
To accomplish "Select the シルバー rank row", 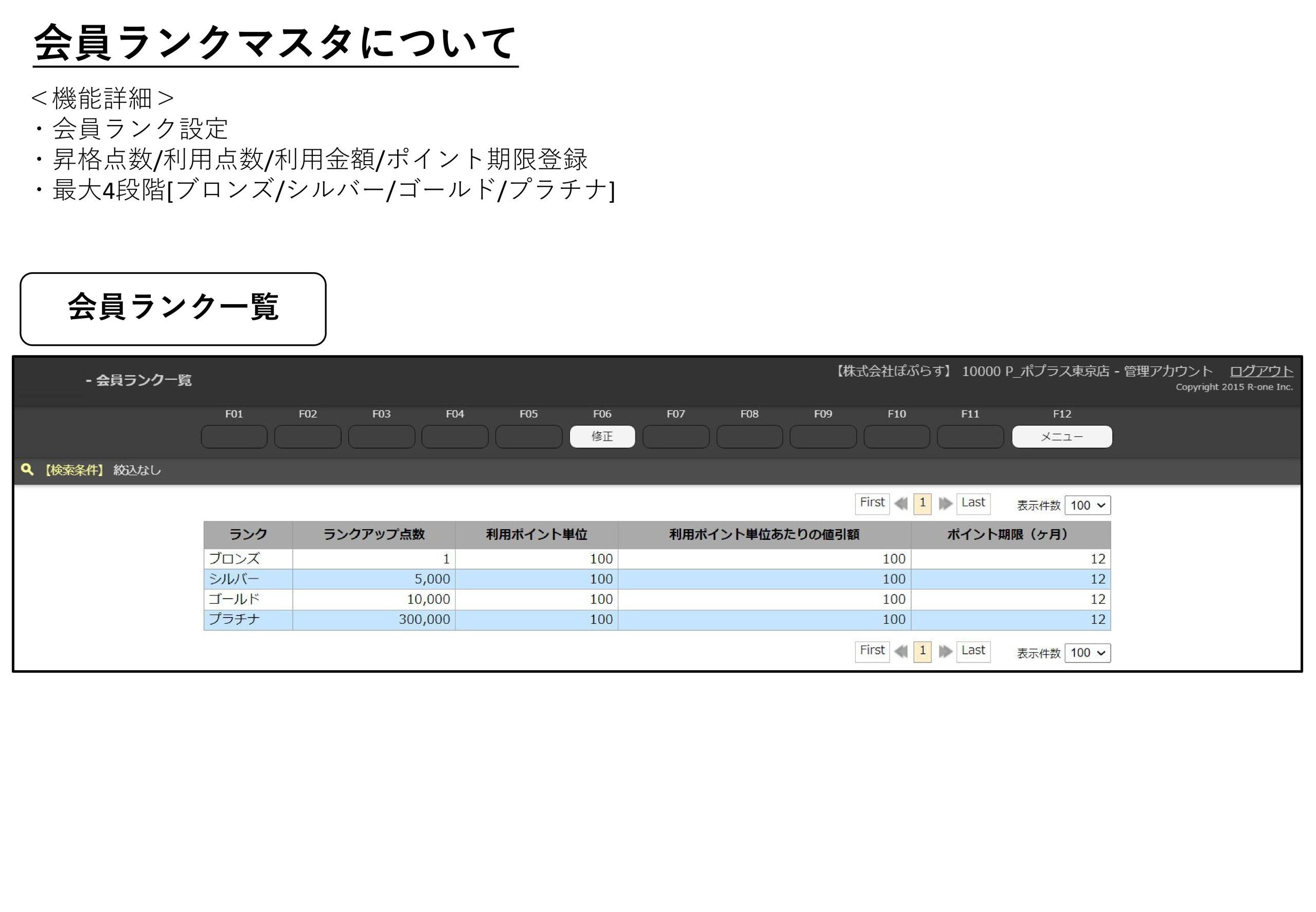I will [234, 579].
